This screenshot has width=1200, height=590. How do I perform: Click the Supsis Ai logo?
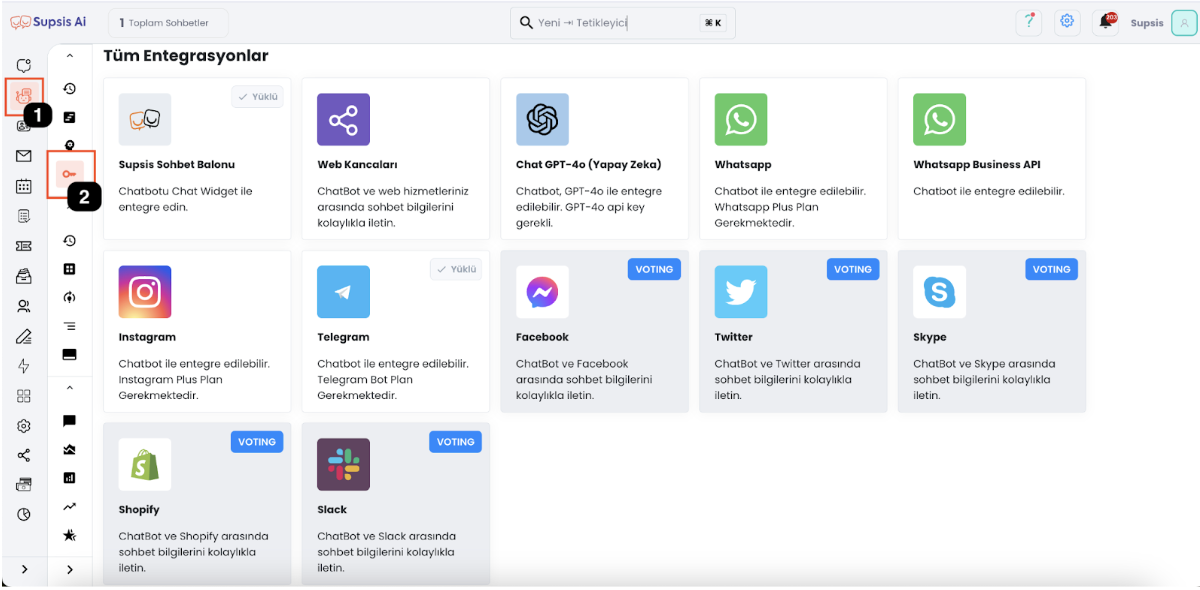pyautogui.click(x=47, y=22)
